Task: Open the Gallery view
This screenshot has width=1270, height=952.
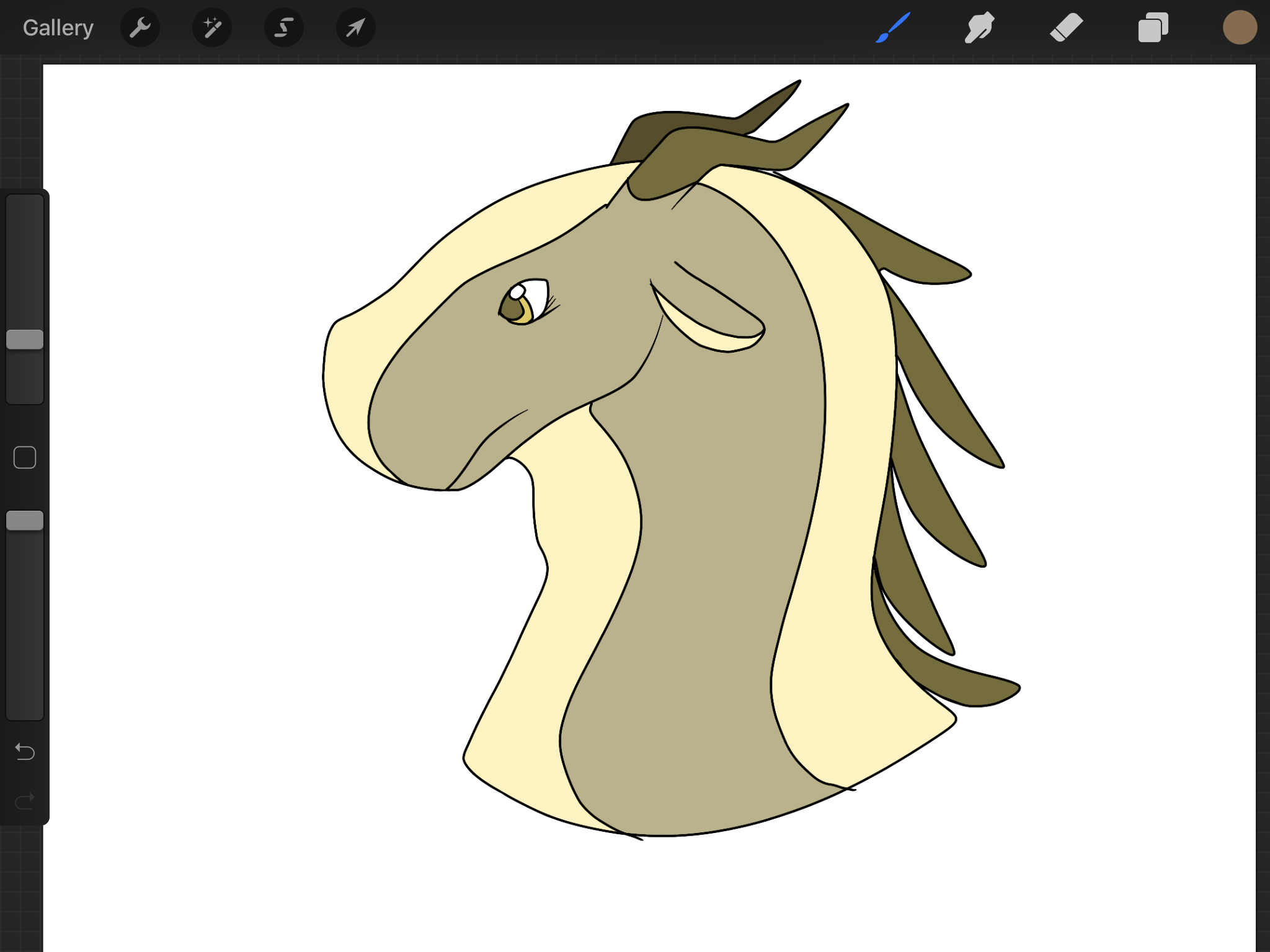Action: (58, 28)
